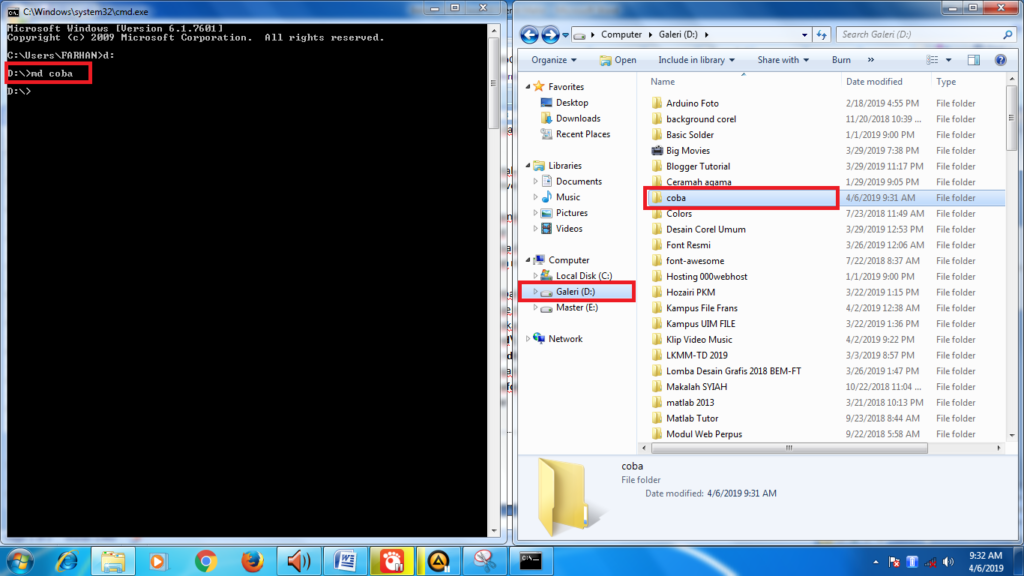The height and width of the screenshot is (576, 1024).
Task: Open the Share with menu
Action: [x=783, y=59]
